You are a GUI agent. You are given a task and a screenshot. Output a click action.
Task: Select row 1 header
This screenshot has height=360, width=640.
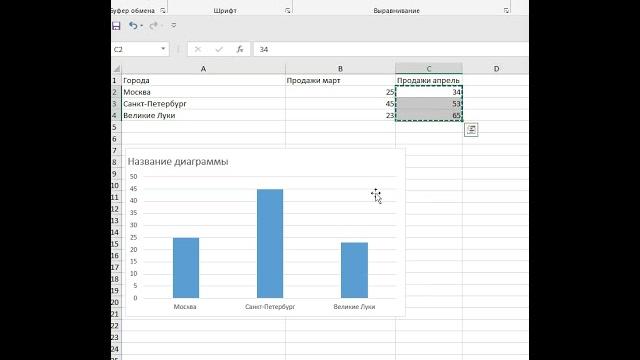(116, 80)
